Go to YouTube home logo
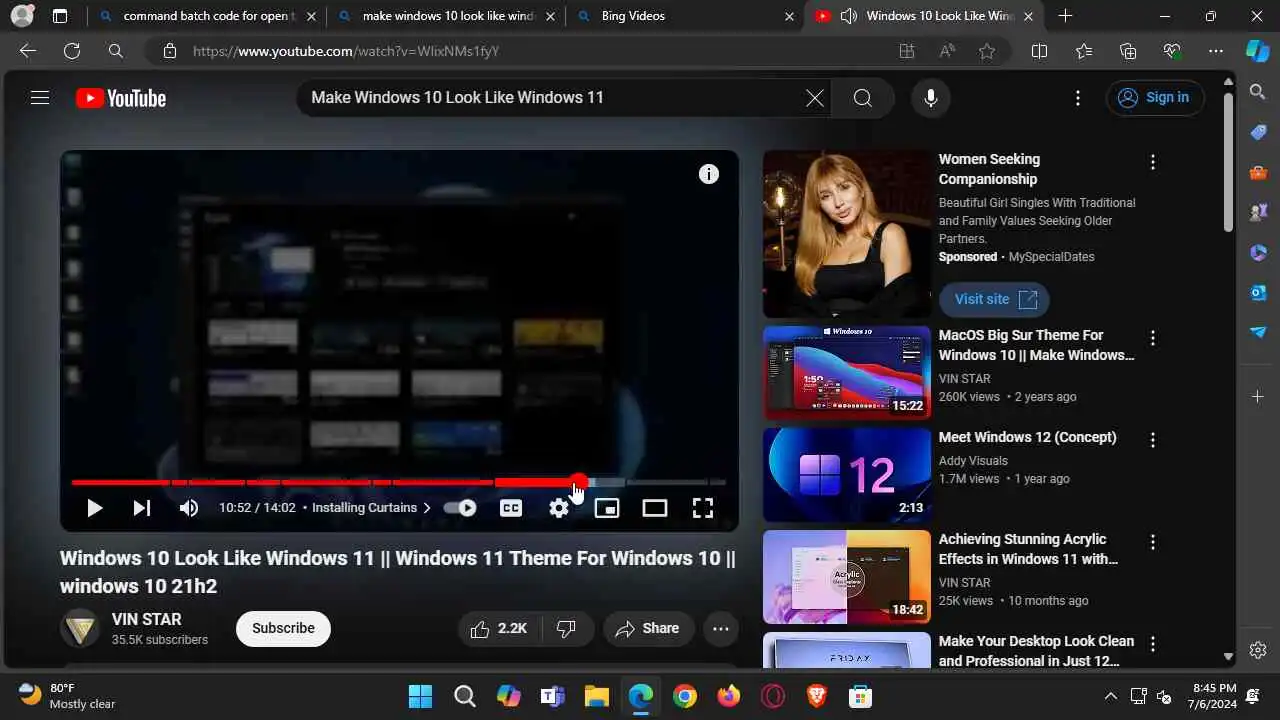 pyautogui.click(x=121, y=98)
